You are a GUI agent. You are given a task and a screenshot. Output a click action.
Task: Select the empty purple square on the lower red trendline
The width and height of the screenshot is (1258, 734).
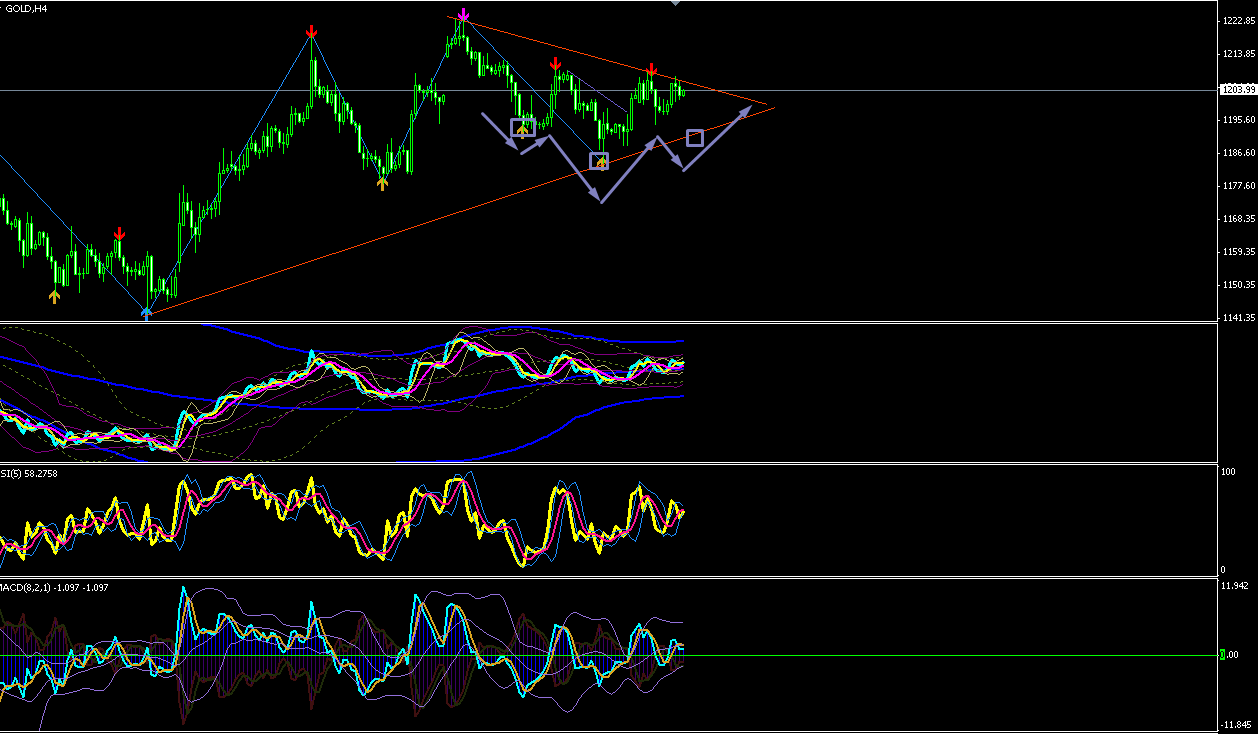pyautogui.click(x=695, y=137)
